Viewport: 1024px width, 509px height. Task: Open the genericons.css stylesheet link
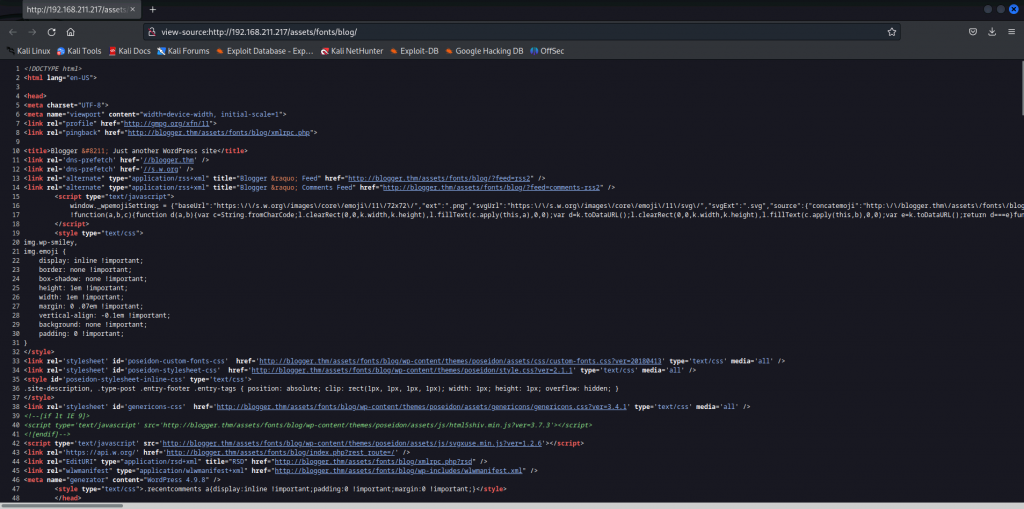(x=422, y=406)
